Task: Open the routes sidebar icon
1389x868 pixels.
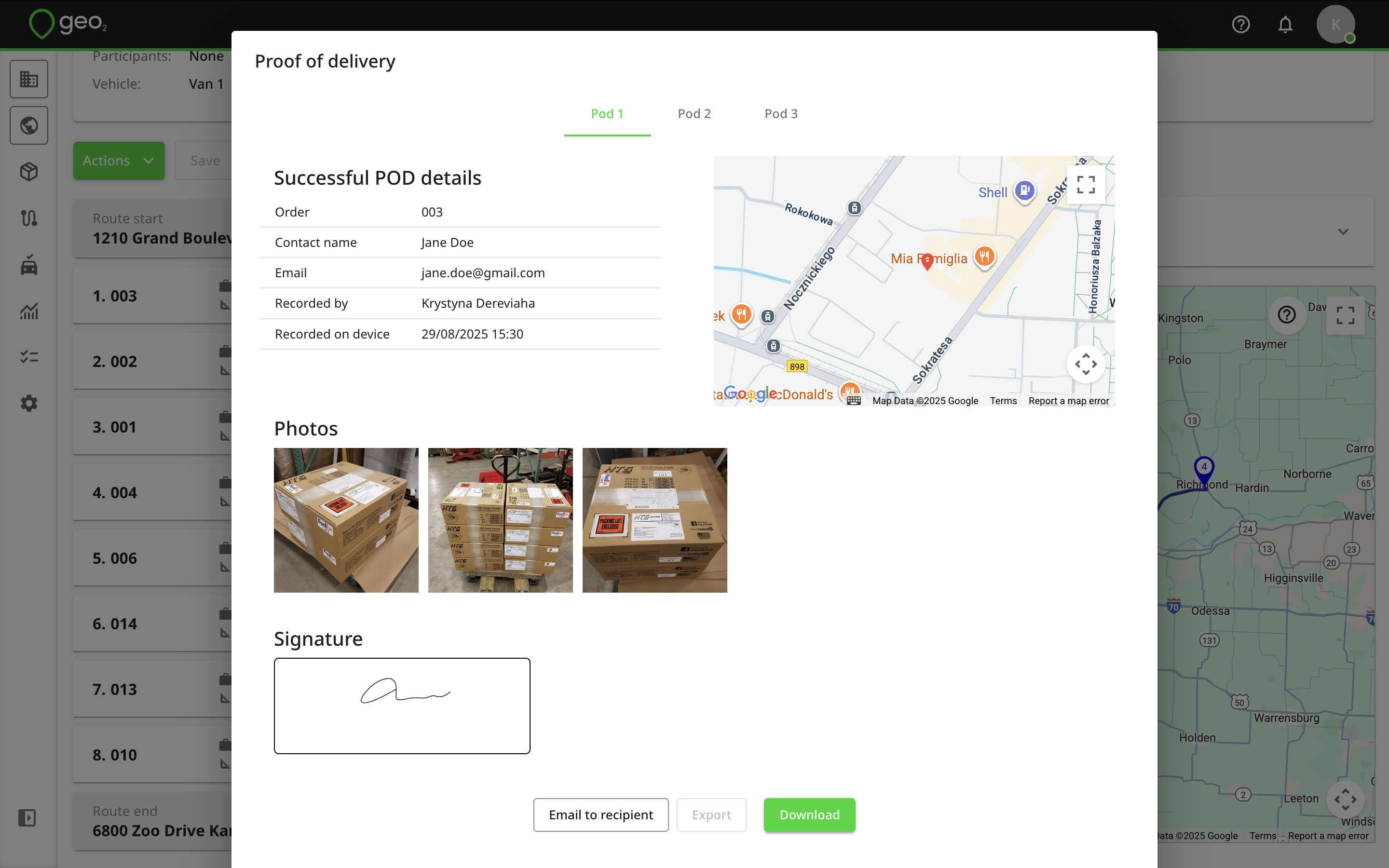Action: (29, 218)
